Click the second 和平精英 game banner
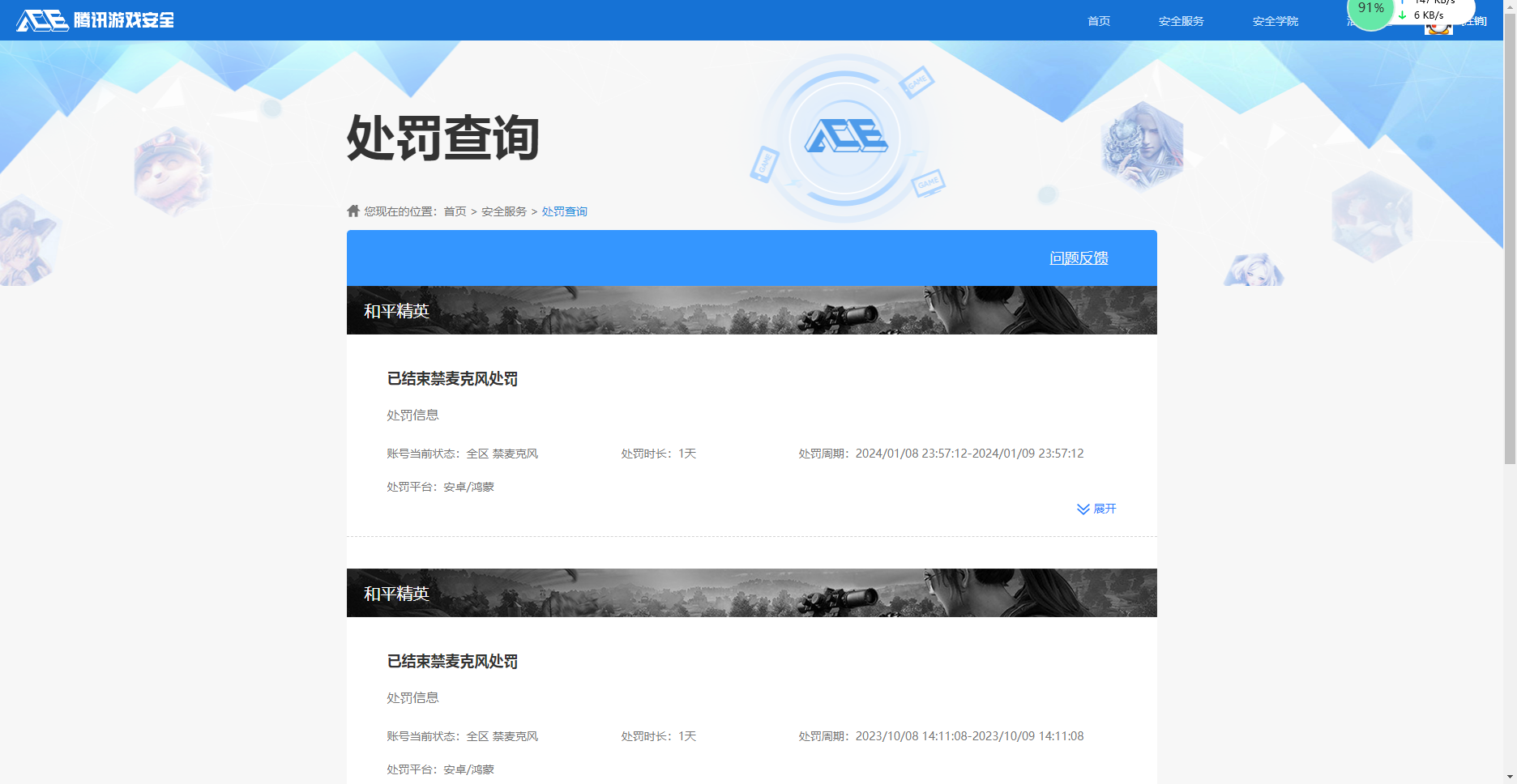Viewport: 1517px width, 784px height. (x=752, y=593)
